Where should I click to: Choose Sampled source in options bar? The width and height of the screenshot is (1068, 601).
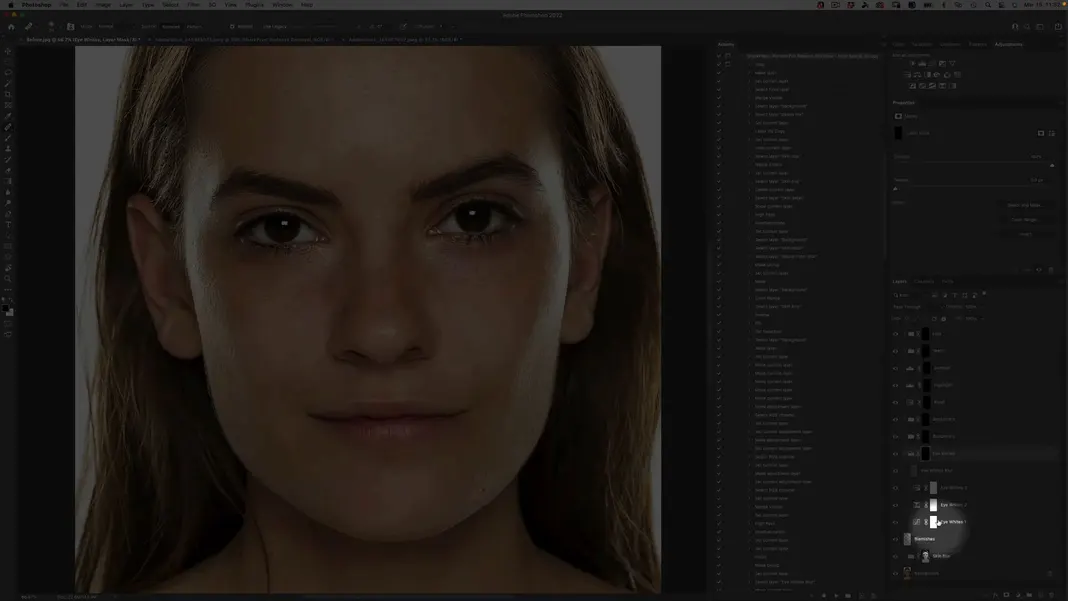[170, 27]
